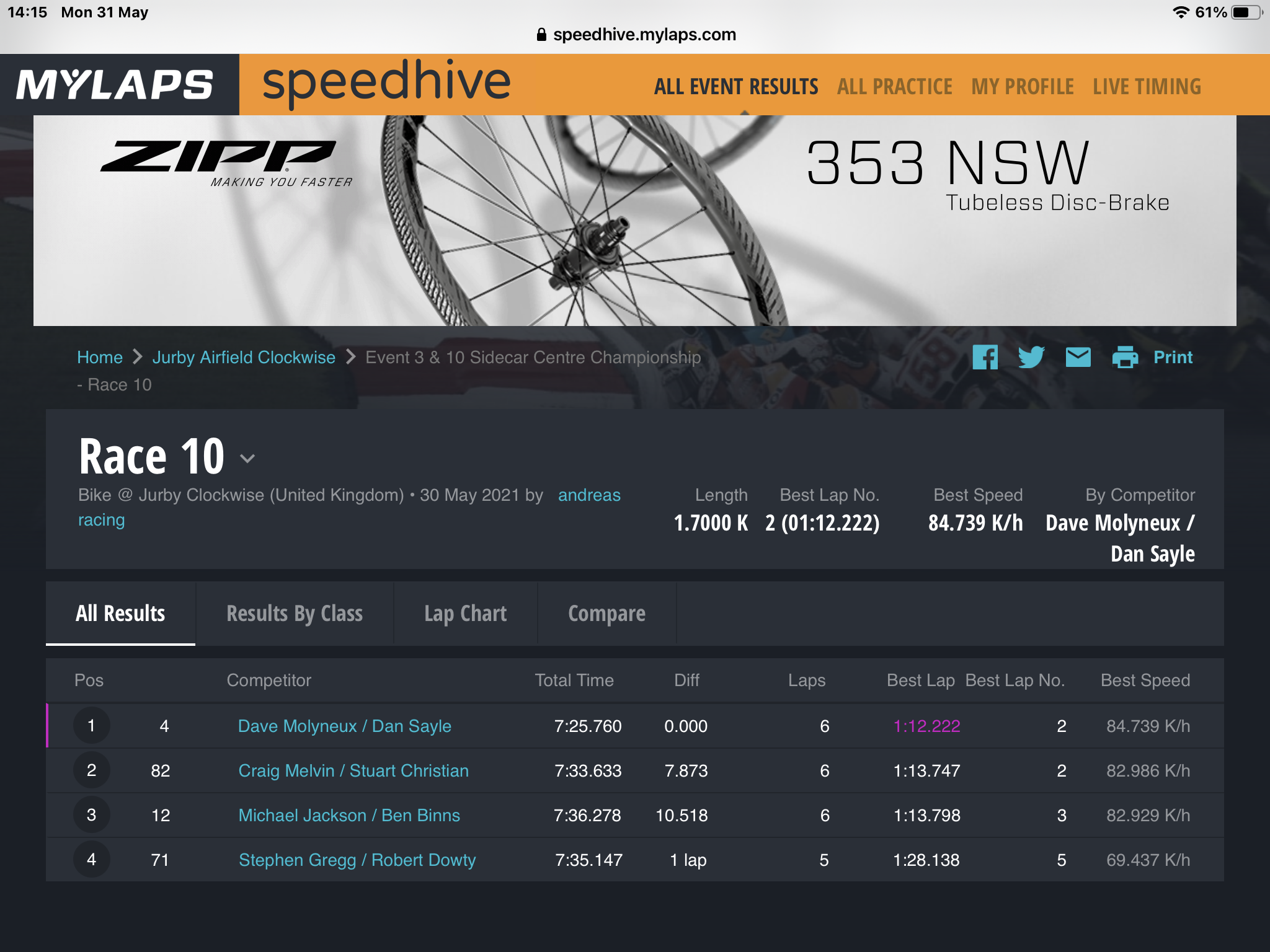
Task: Switch to the Compare tab
Action: tap(606, 614)
